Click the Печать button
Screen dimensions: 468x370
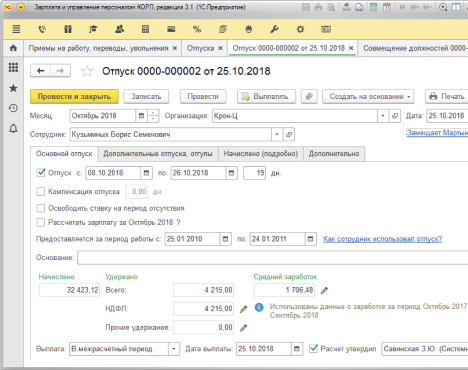coord(447,96)
